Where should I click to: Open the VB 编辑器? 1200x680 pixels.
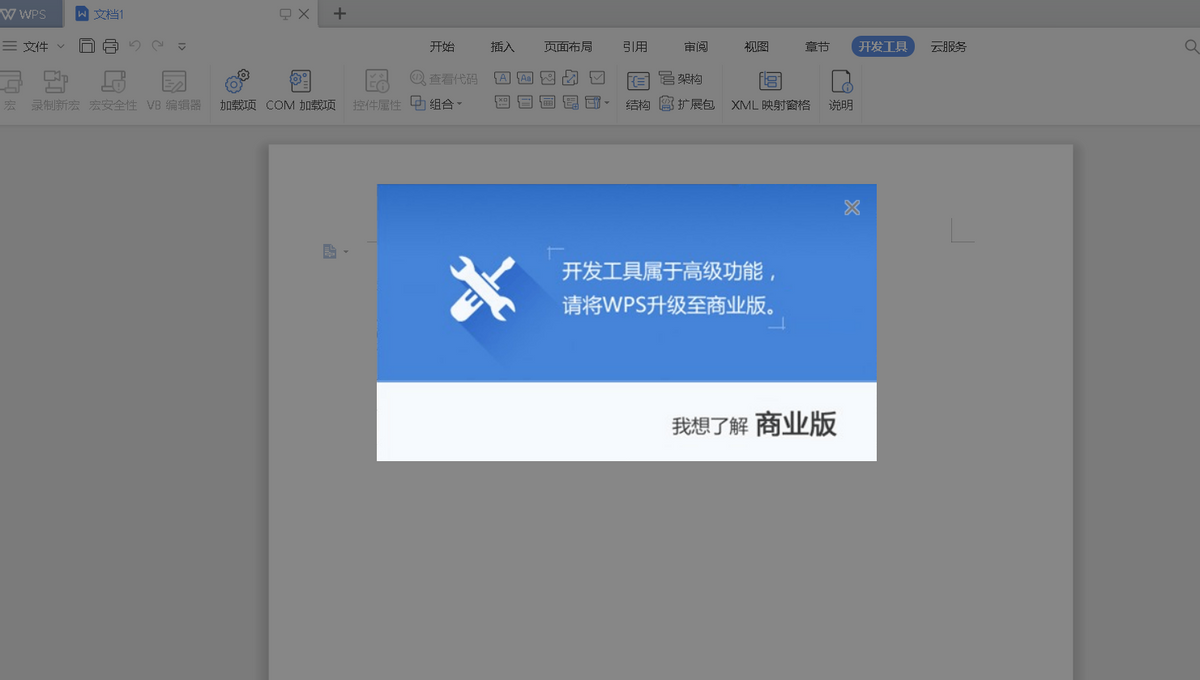(174, 90)
